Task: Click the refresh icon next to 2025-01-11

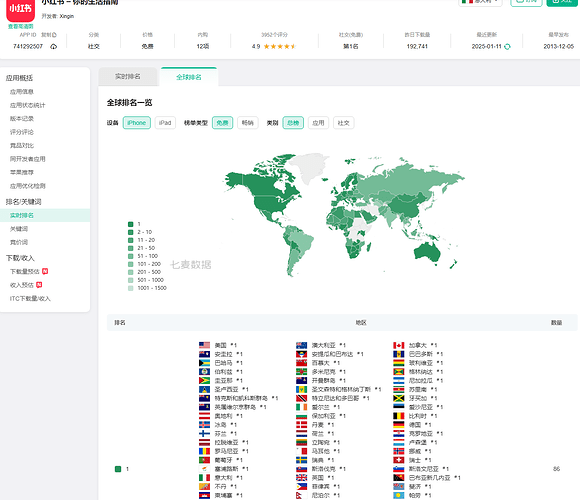Action: [x=508, y=47]
